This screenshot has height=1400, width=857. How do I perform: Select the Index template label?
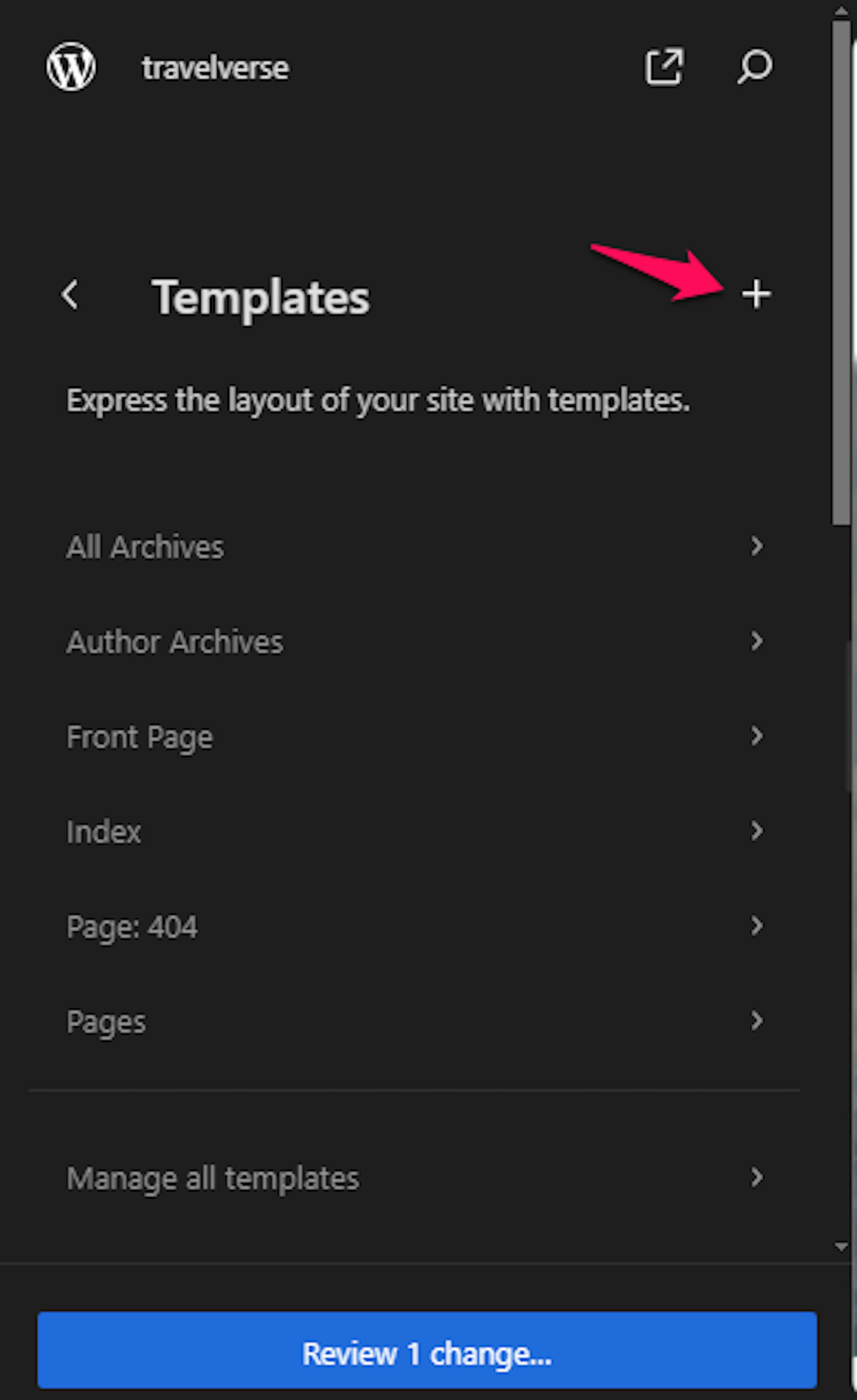(x=103, y=832)
